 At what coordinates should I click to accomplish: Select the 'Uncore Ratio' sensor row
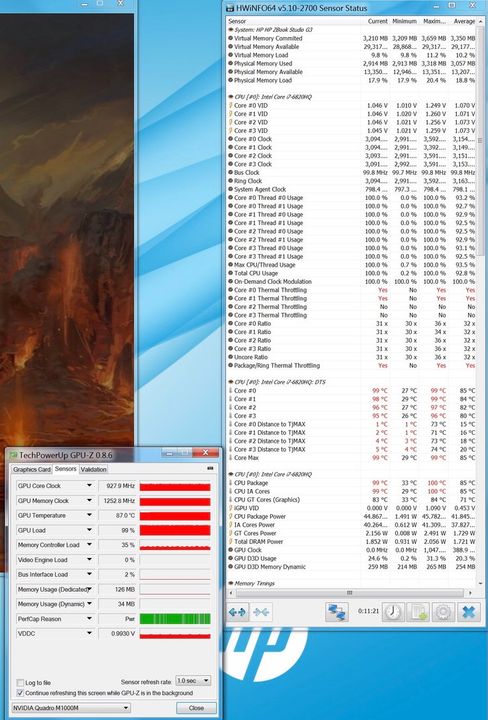[x=352, y=357]
